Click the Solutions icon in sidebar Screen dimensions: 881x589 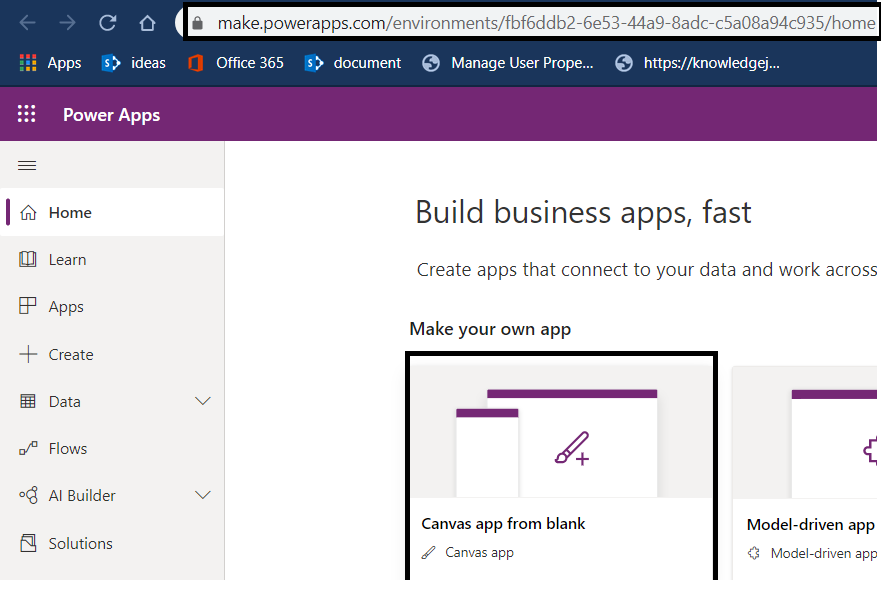point(28,543)
